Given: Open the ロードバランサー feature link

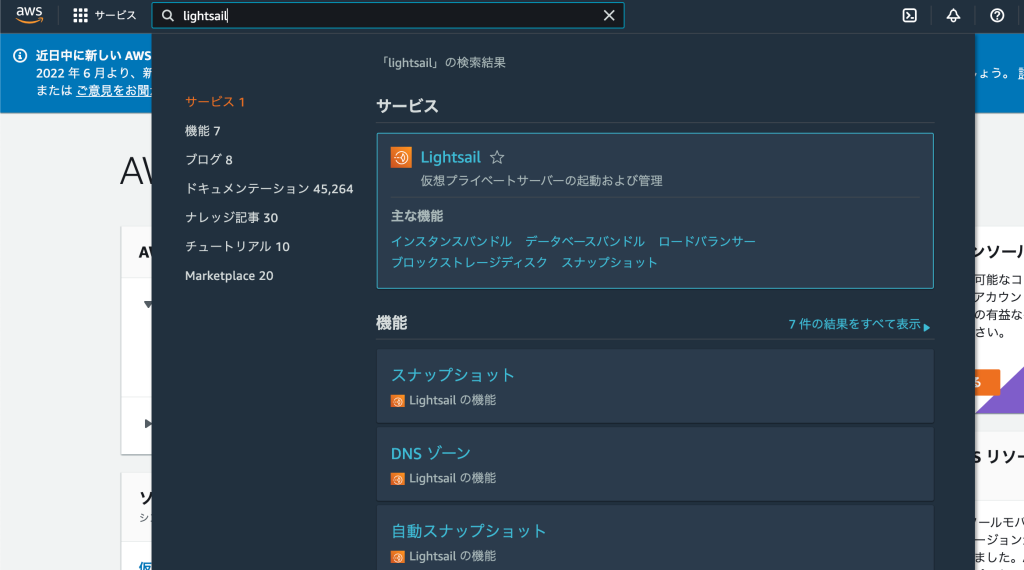Looking at the screenshot, I should coord(707,242).
